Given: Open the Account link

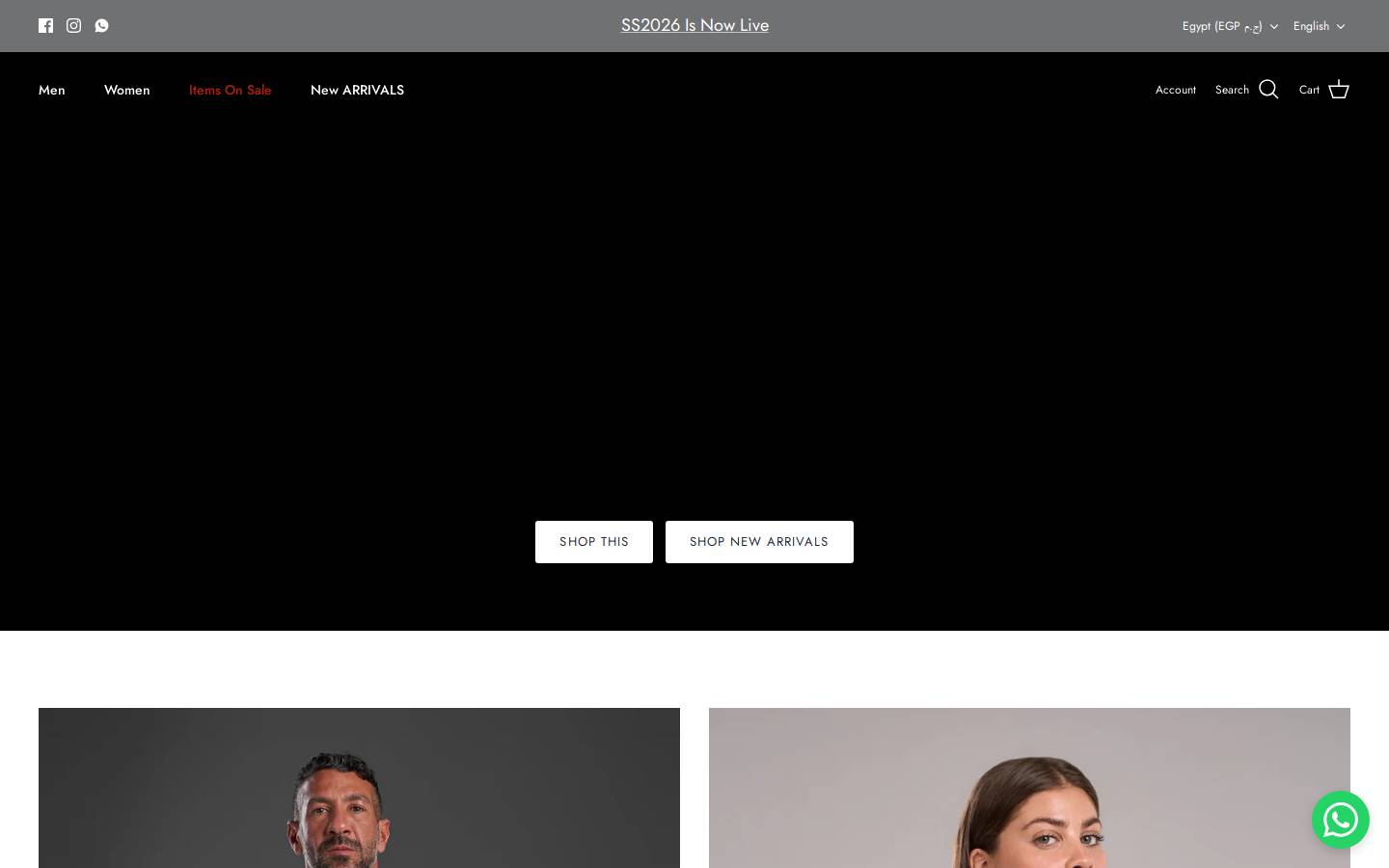Looking at the screenshot, I should click(1175, 90).
